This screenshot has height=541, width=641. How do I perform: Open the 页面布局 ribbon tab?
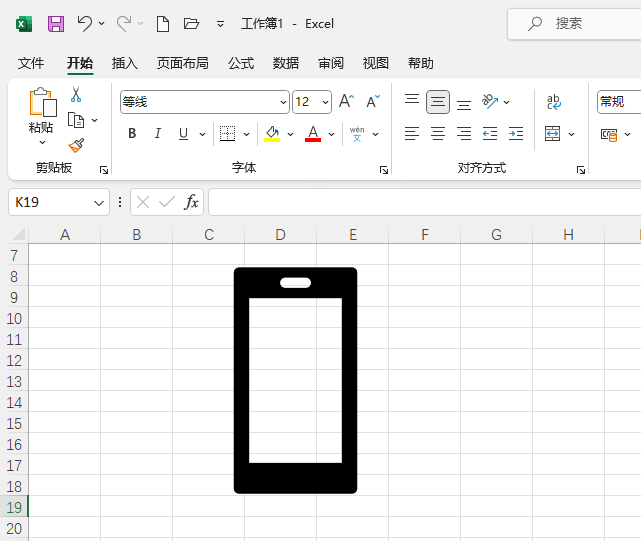click(x=183, y=63)
